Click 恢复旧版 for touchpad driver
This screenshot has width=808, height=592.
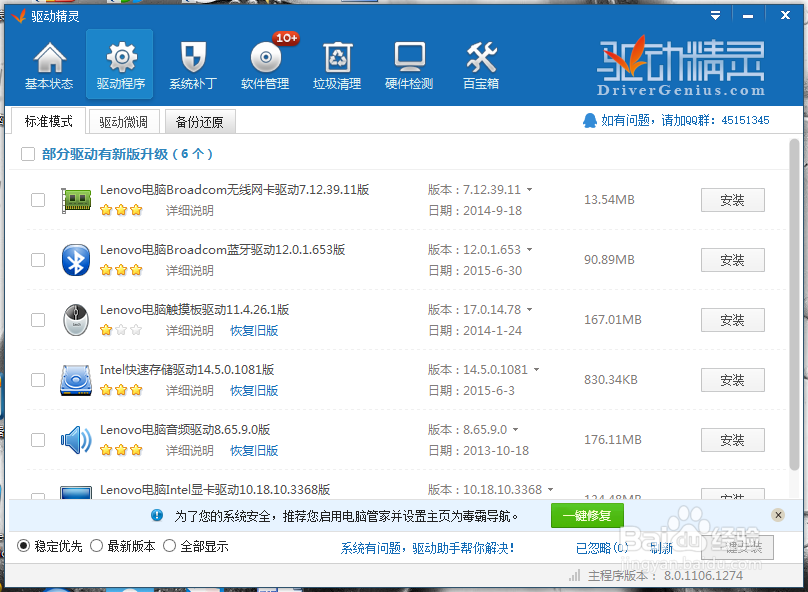pos(254,331)
